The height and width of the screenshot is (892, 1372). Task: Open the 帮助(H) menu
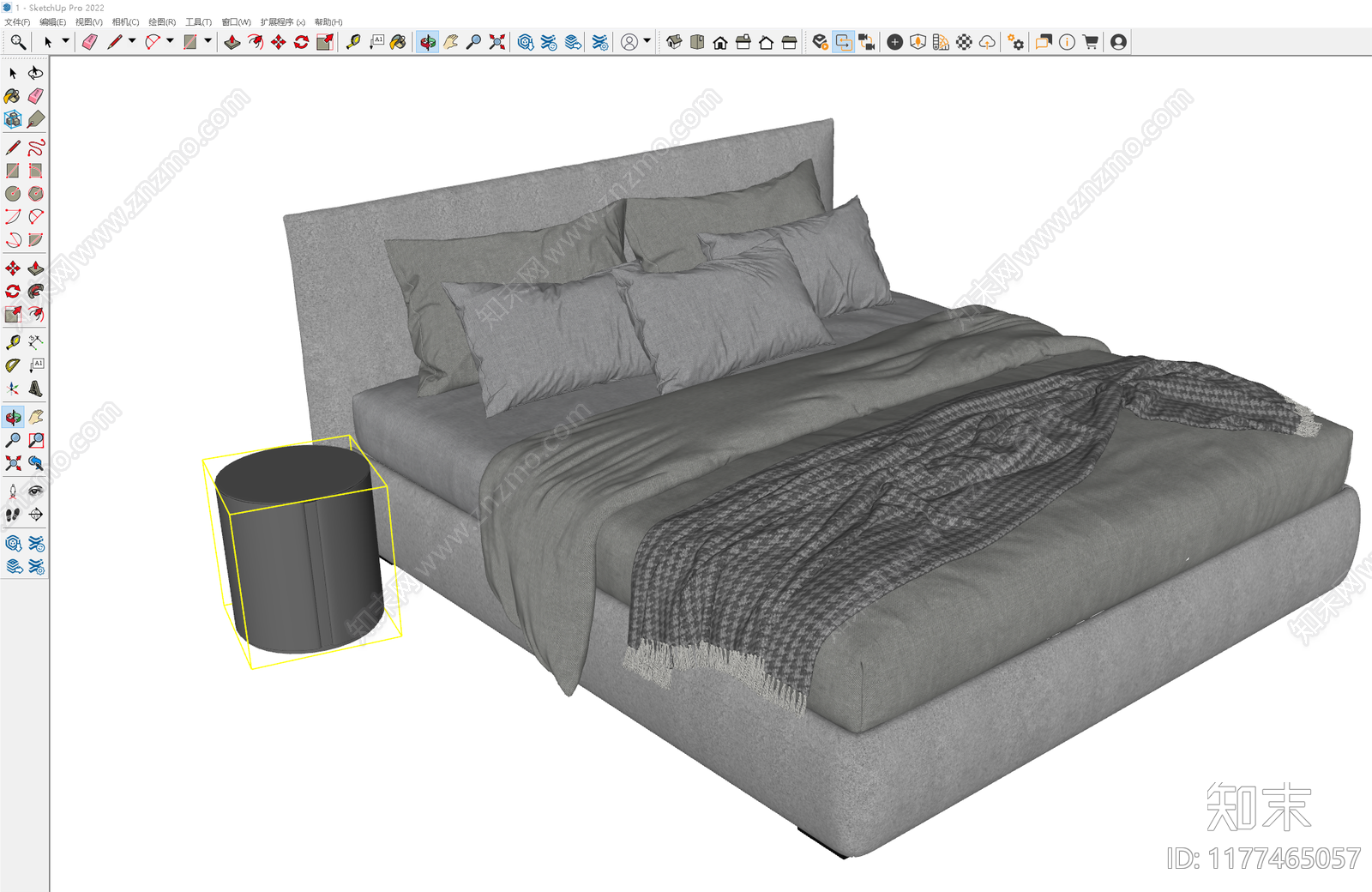328,22
